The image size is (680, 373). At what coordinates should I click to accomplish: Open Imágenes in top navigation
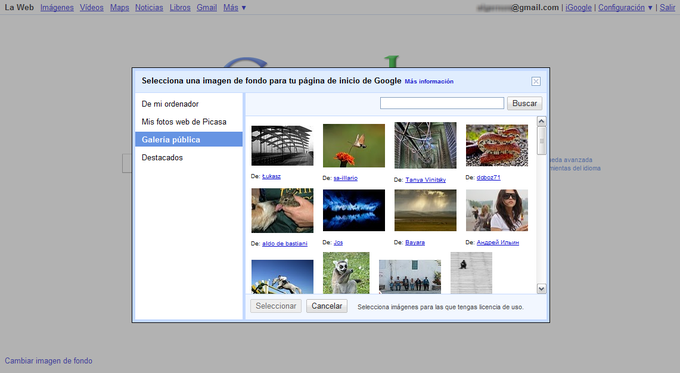[57, 7]
